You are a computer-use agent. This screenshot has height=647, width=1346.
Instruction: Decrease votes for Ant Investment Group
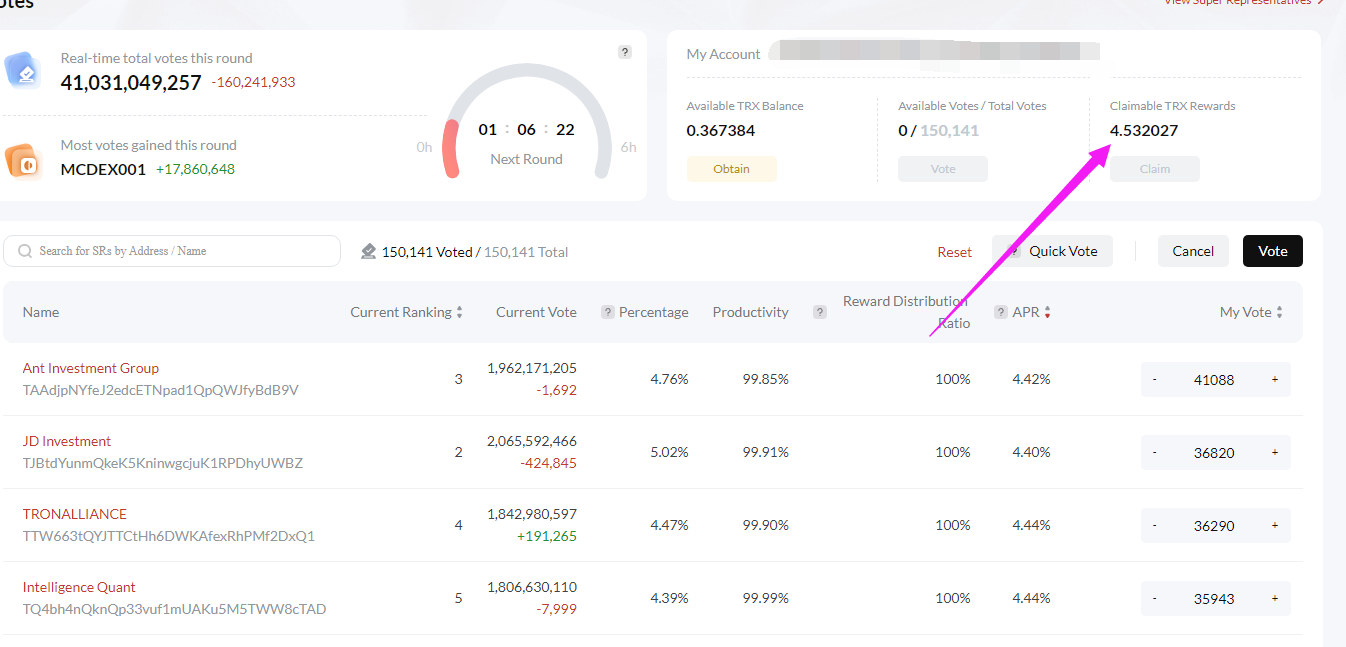coord(1155,379)
